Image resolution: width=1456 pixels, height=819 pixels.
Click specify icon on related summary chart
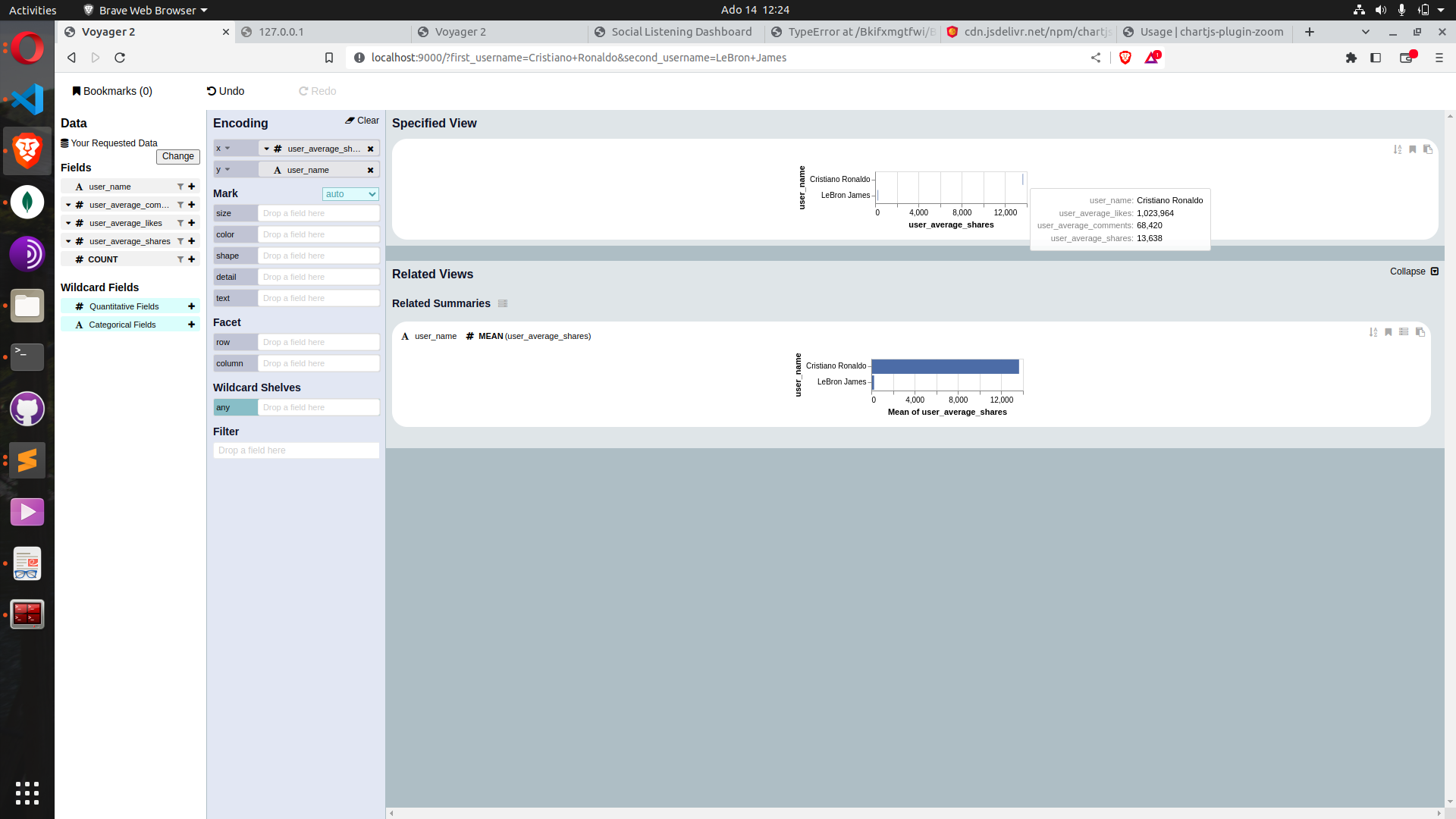pyautogui.click(x=1404, y=332)
